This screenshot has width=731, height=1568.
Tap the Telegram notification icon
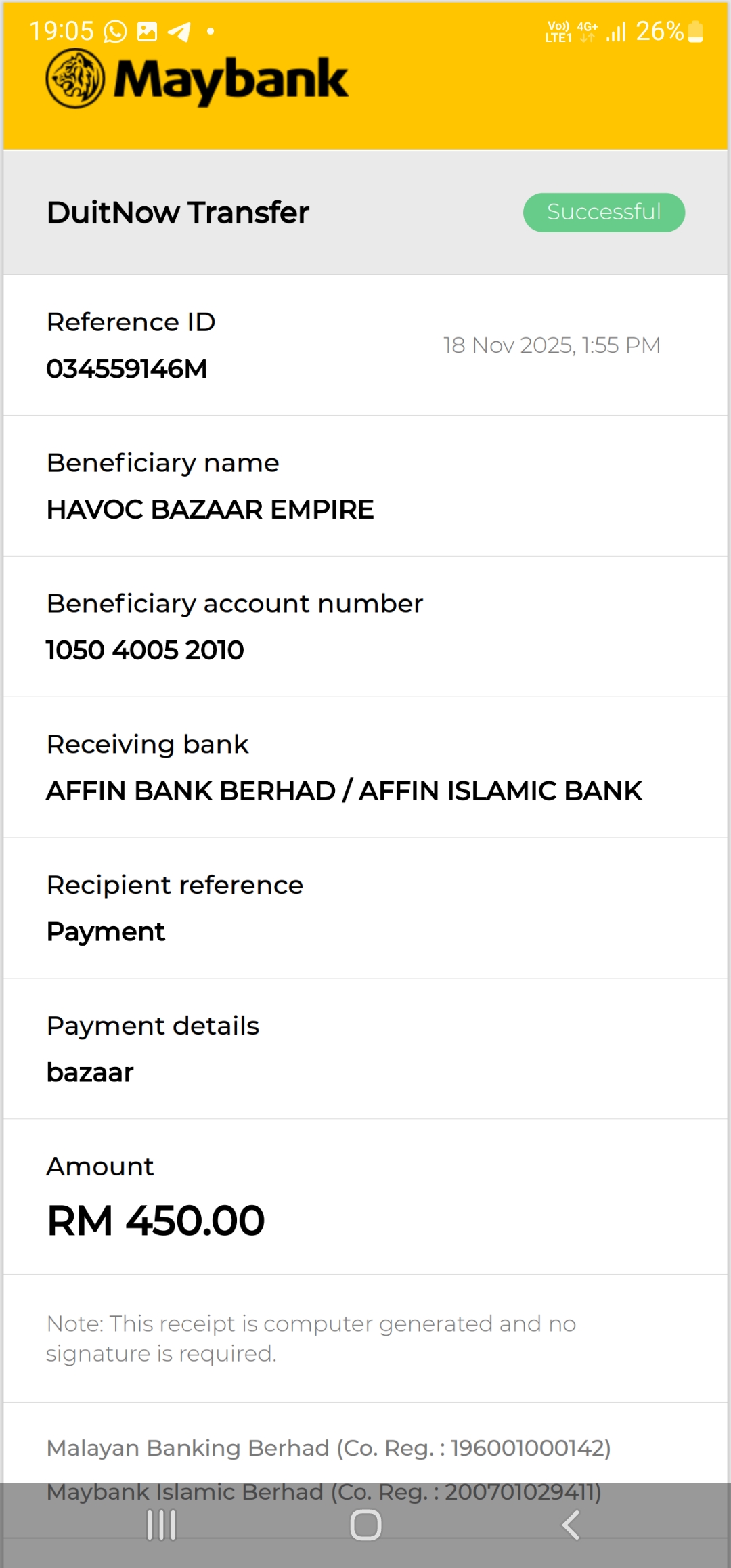(179, 31)
